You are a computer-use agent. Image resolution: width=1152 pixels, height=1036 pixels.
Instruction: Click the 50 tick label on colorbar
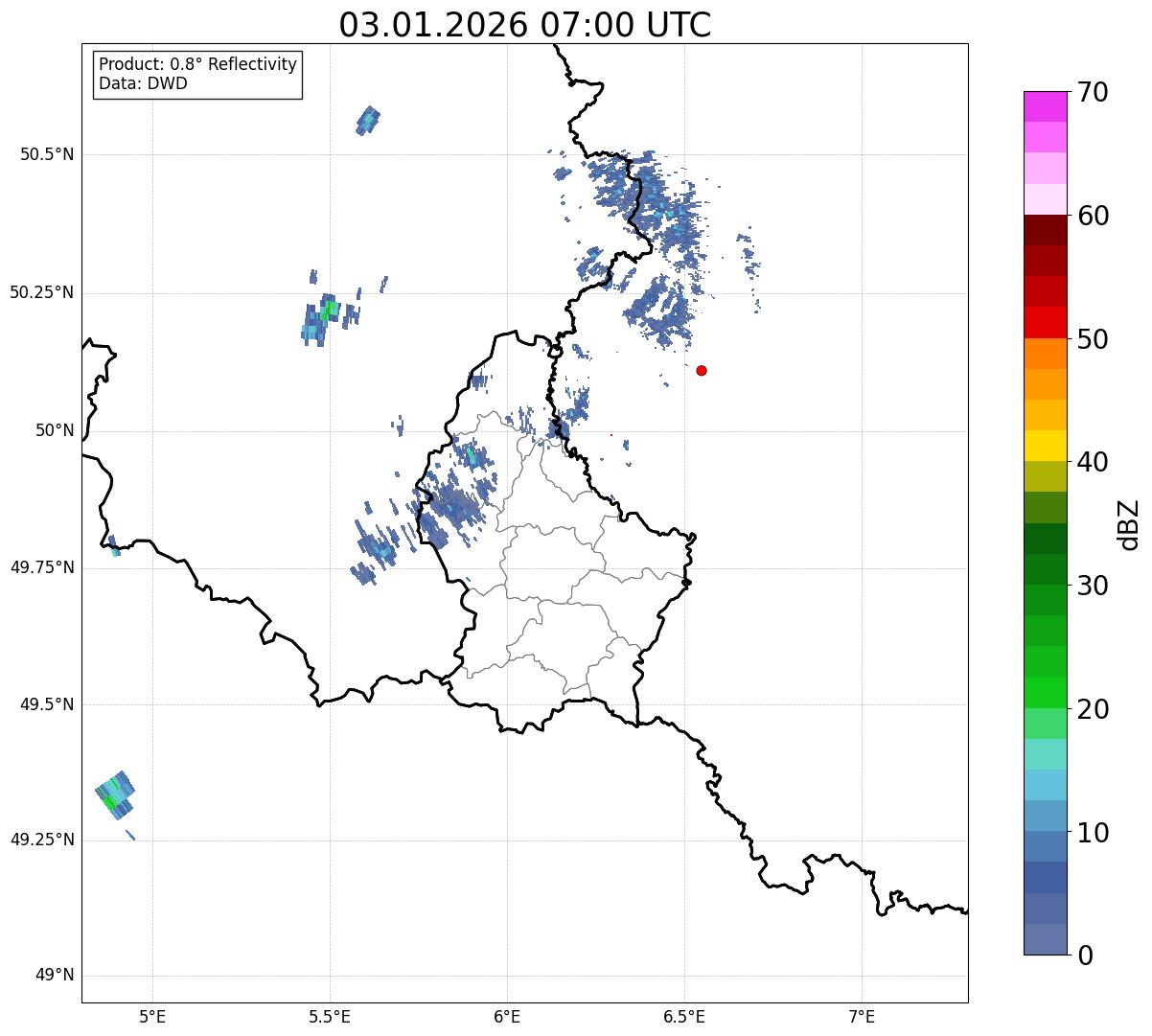pyautogui.click(x=1093, y=339)
